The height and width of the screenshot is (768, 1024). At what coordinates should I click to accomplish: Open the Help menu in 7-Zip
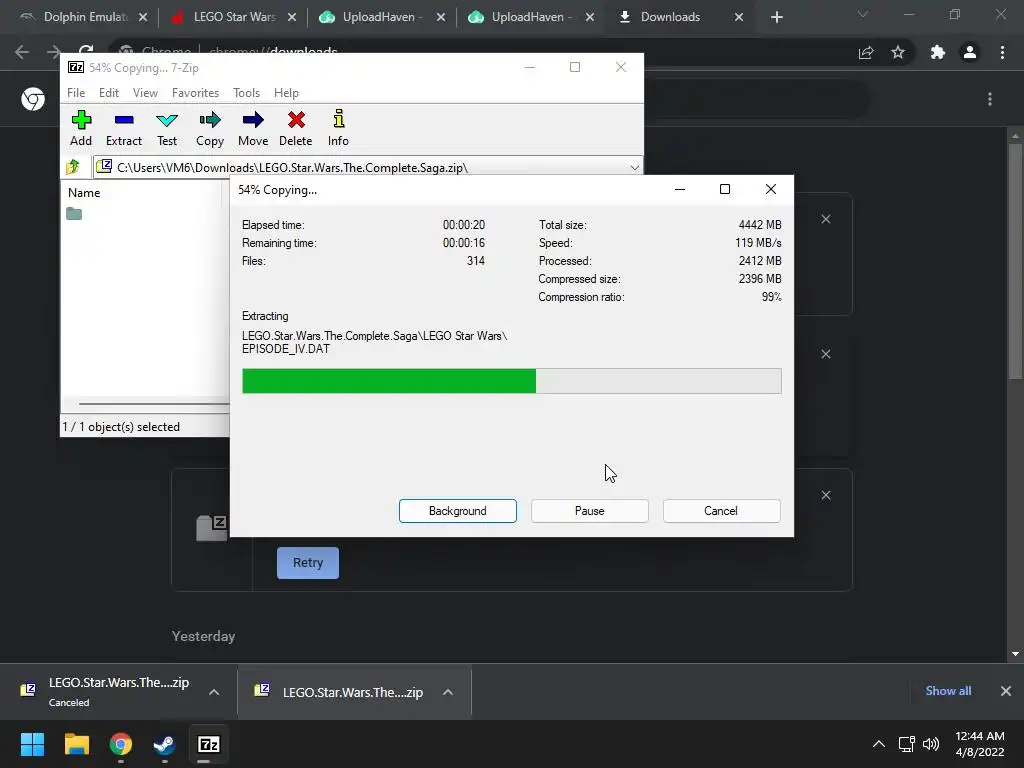(x=286, y=93)
